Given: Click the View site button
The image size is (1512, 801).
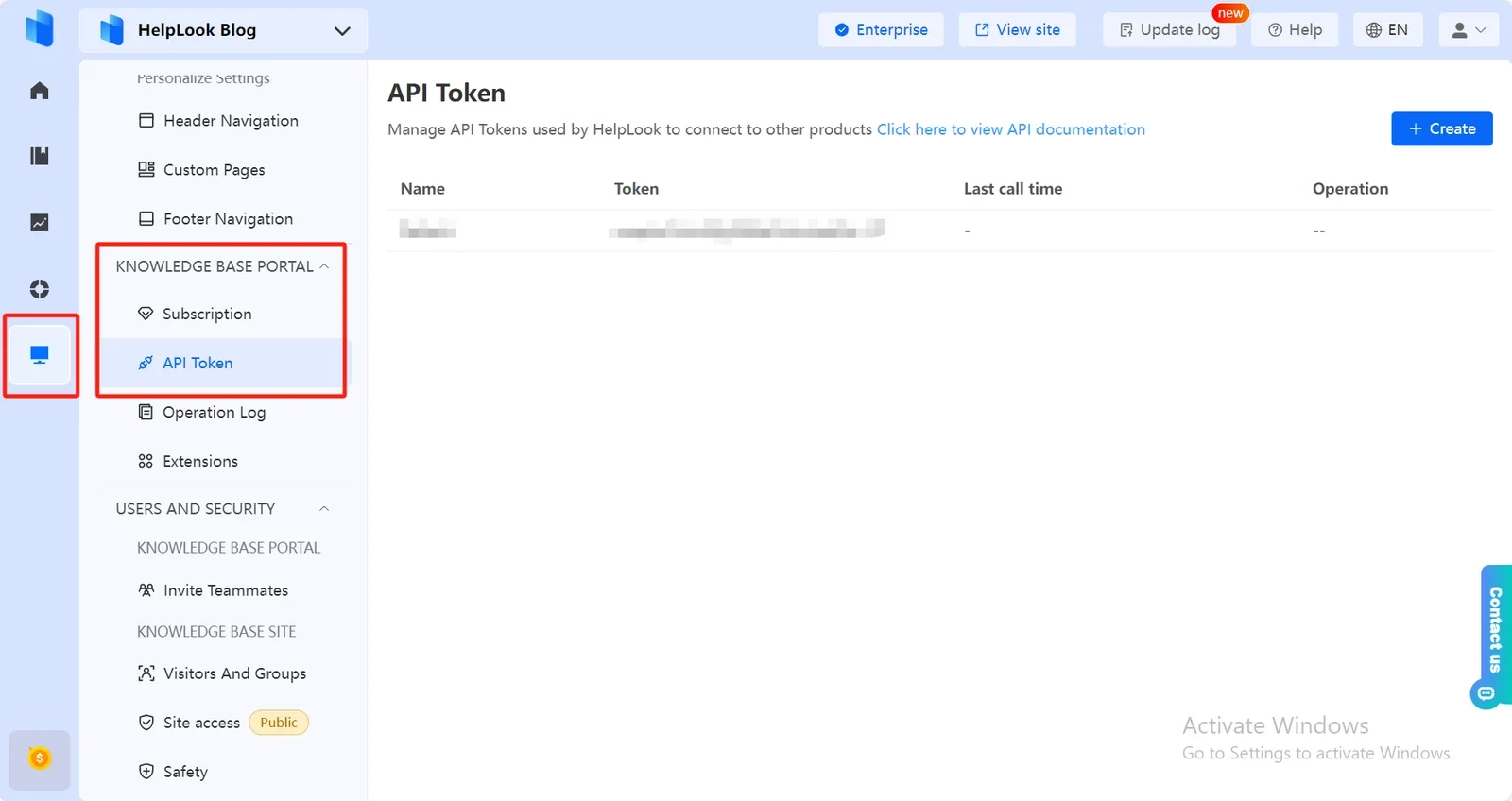Looking at the screenshot, I should point(1017,30).
